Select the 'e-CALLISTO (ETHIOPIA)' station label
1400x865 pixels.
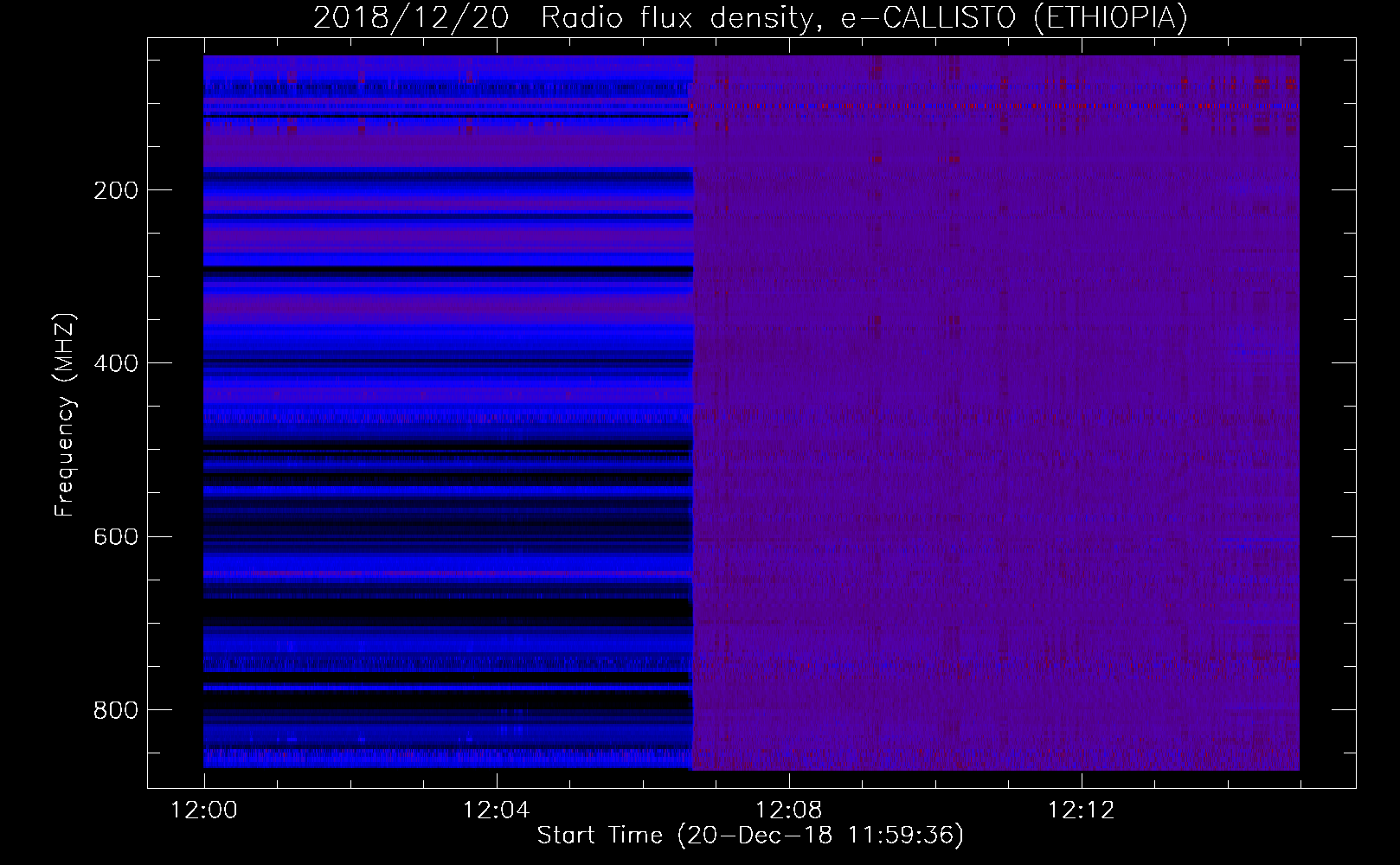[1014, 18]
